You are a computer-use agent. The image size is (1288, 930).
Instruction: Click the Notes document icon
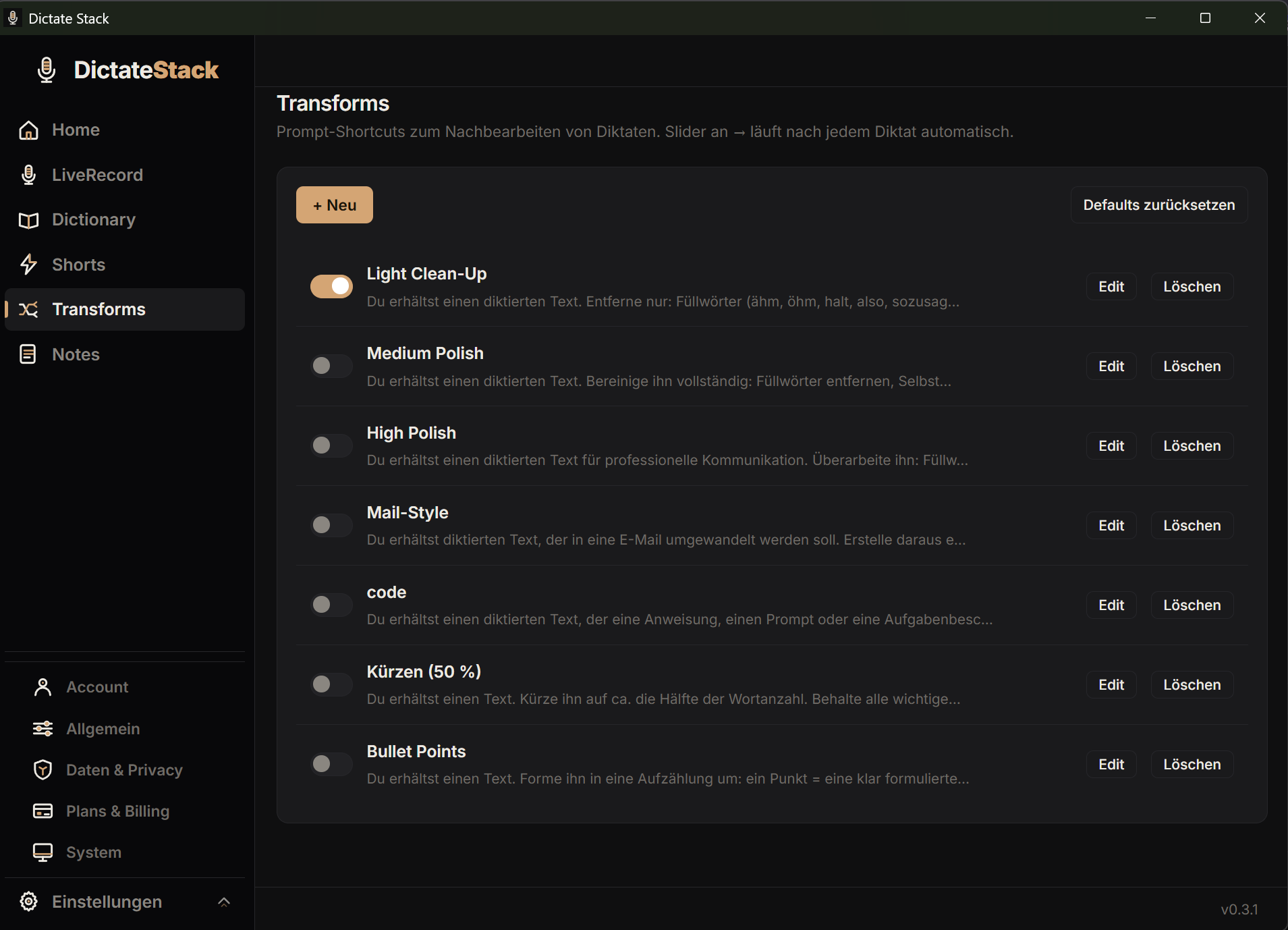click(28, 354)
